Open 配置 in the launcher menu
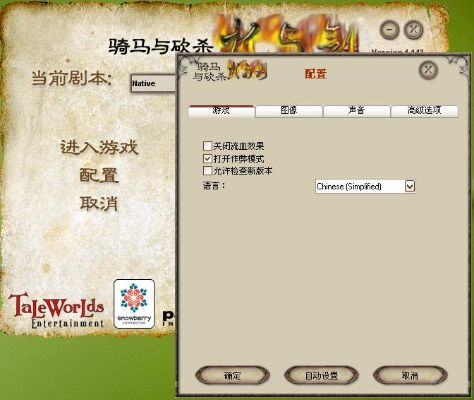This screenshot has height=400, width=474. pos(99,175)
